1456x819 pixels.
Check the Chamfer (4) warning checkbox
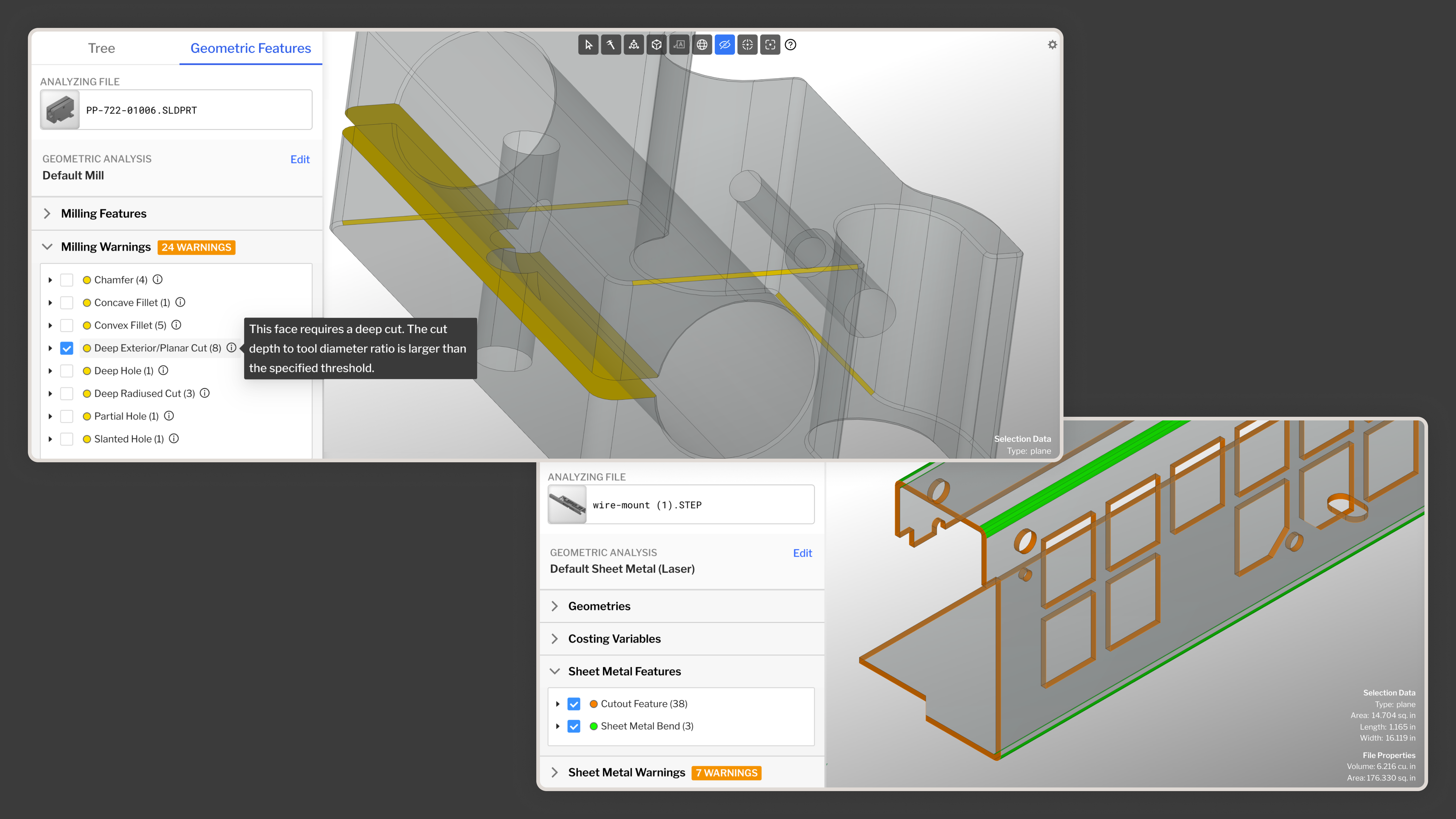67,280
